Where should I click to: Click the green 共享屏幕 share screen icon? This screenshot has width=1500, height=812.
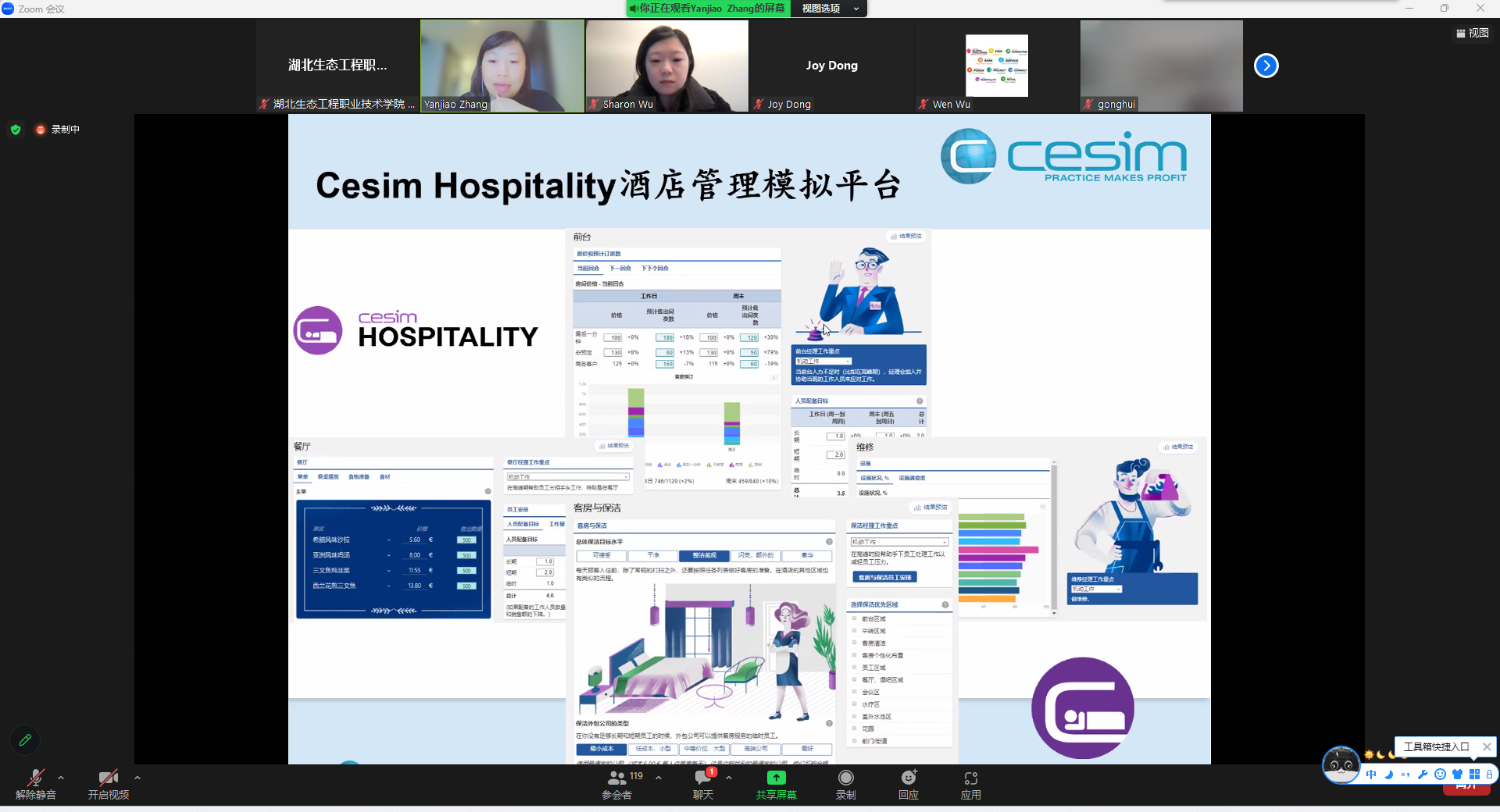776,778
